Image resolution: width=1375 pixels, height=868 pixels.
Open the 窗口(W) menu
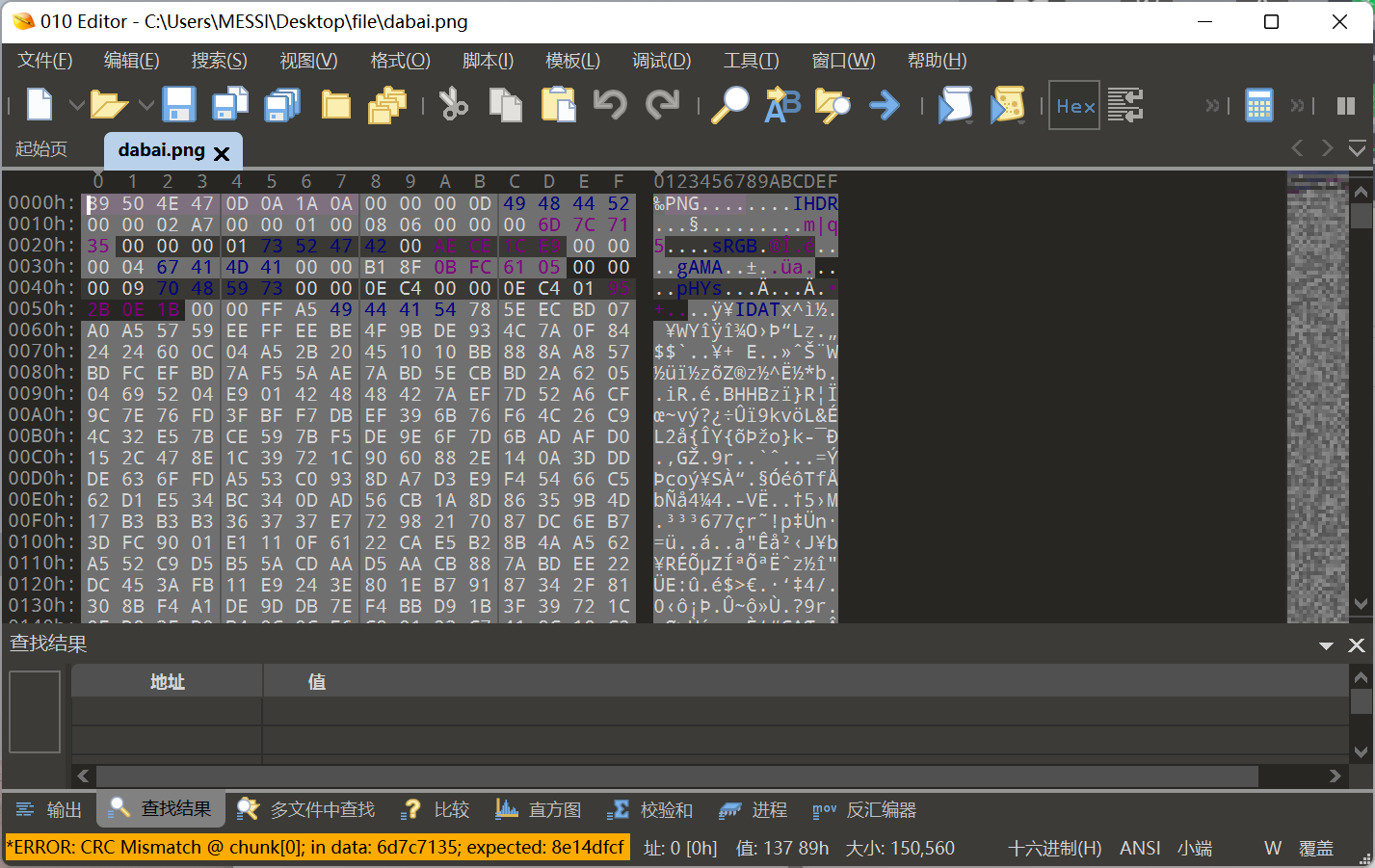tap(843, 60)
